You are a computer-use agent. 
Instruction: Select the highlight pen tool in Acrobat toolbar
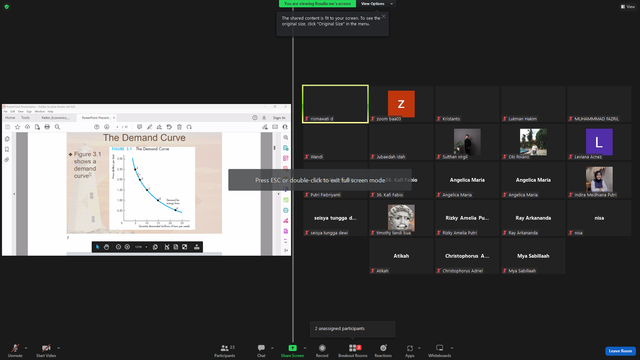click(x=149, y=127)
